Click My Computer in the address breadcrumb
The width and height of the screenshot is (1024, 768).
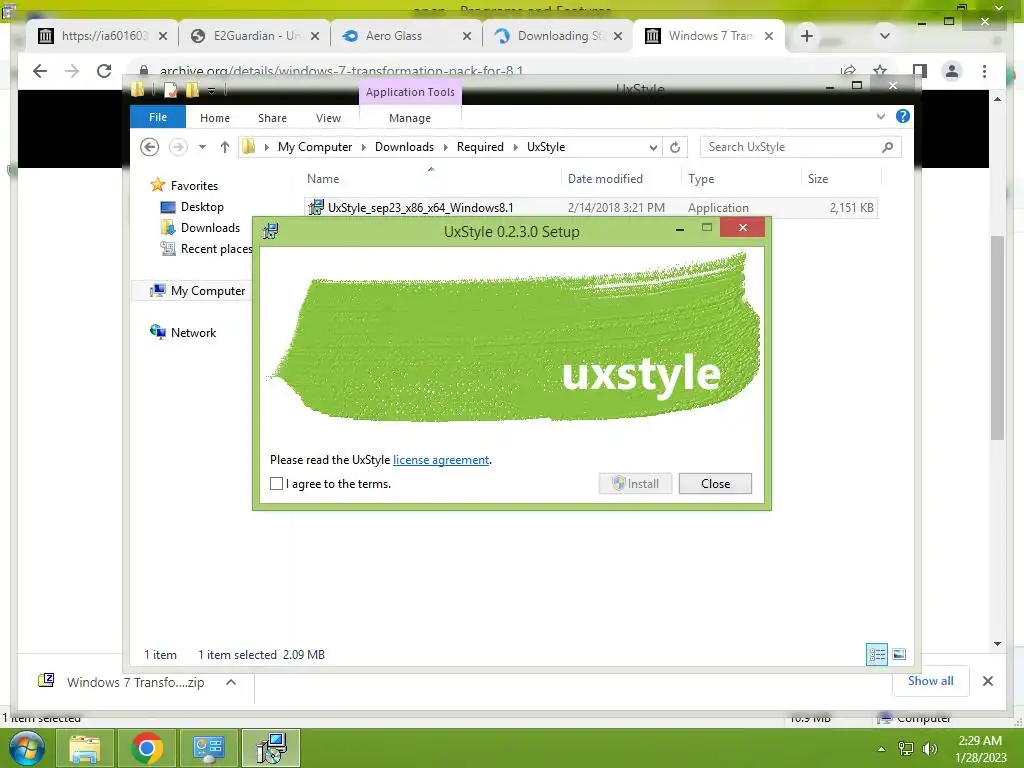pos(315,147)
